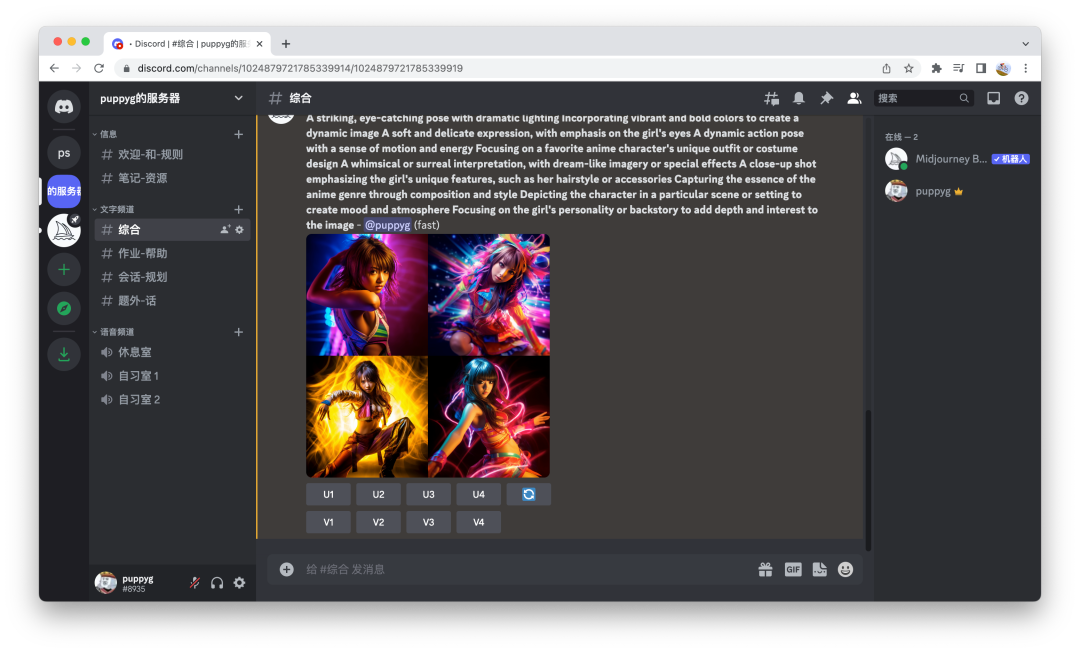Image resolution: width=1080 pixels, height=653 pixels.
Task: Open the emoji picker in message bar
Action: 845,569
